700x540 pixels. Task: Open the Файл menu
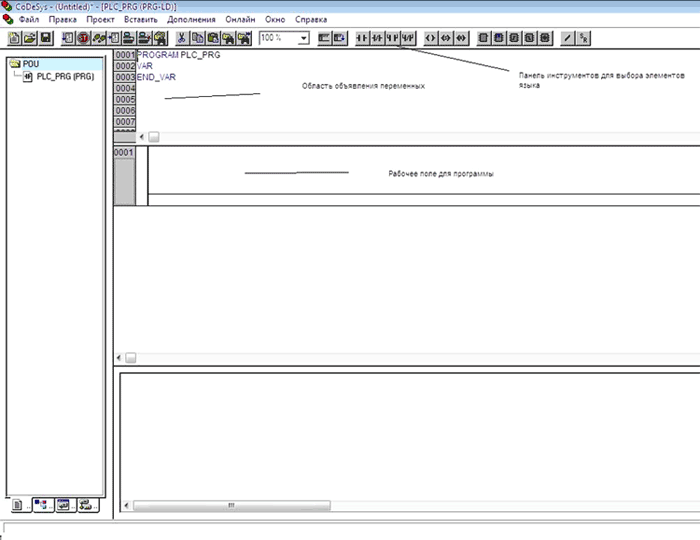click(29, 20)
